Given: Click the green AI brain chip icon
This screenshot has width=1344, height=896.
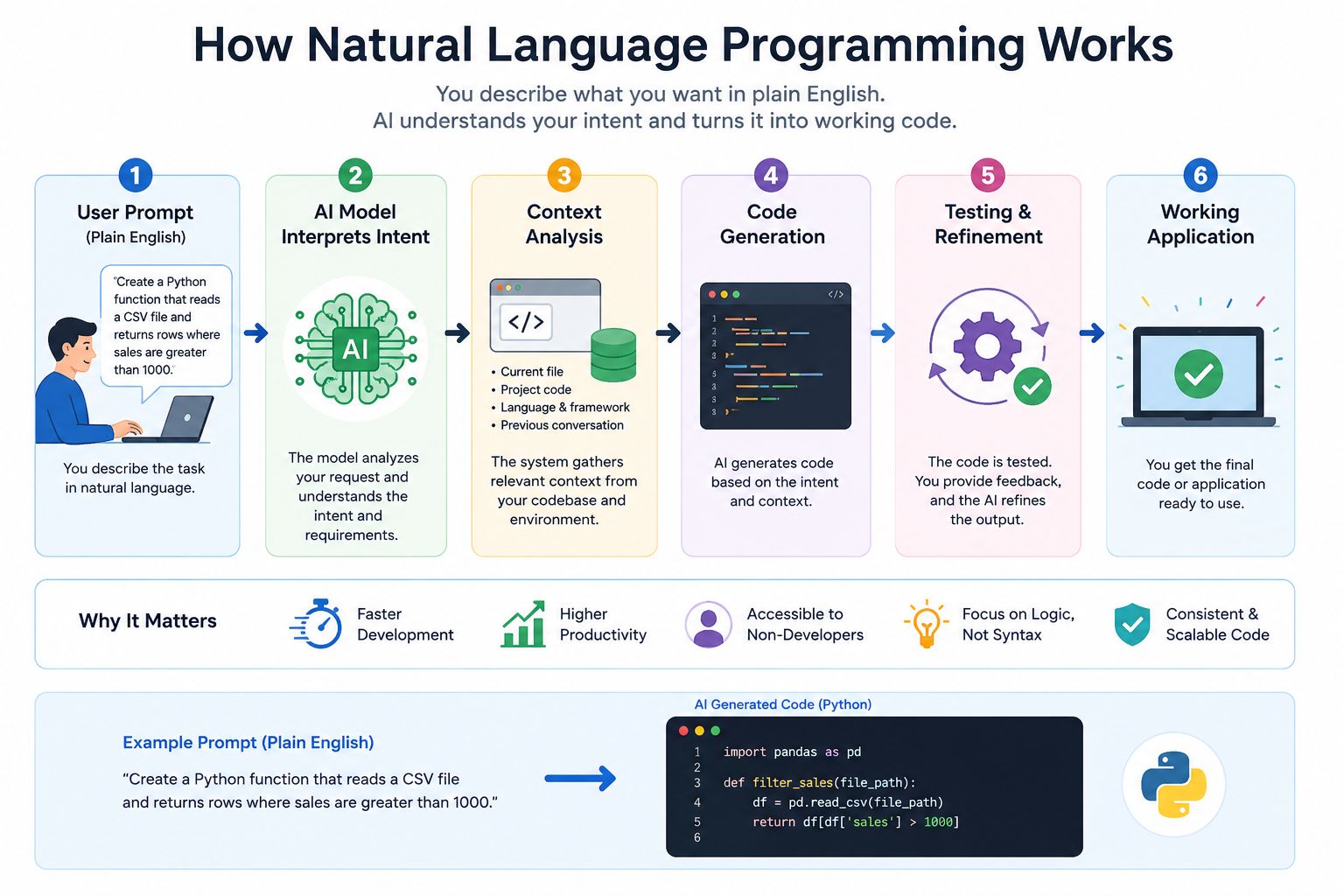Looking at the screenshot, I should (355, 348).
